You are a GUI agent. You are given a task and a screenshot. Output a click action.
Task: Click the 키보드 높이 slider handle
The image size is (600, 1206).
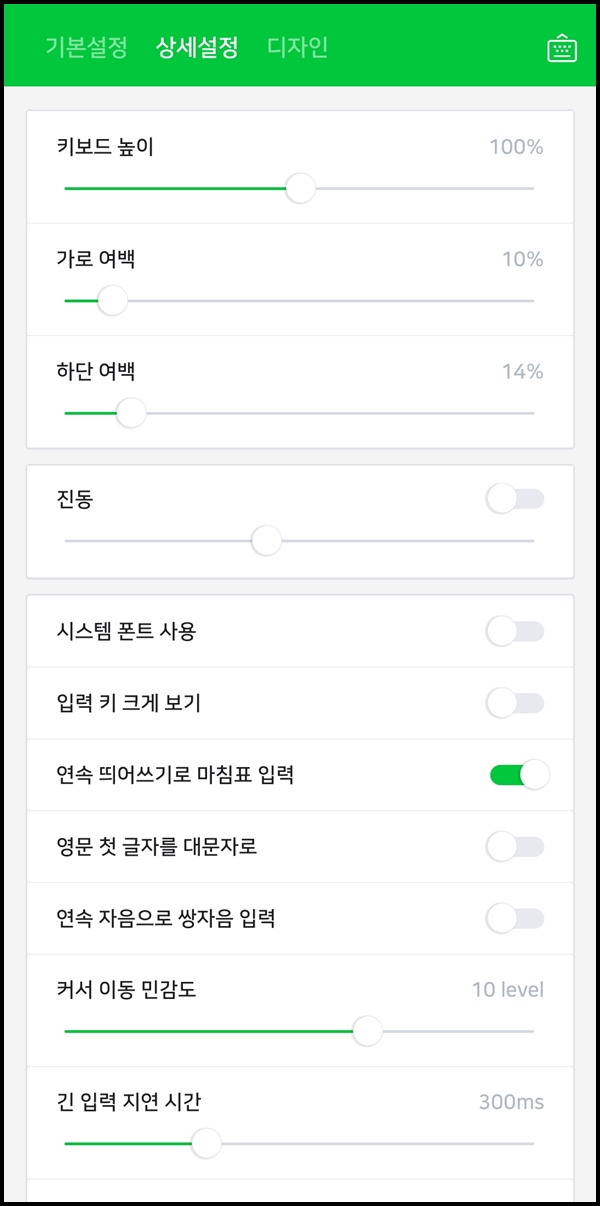299,187
